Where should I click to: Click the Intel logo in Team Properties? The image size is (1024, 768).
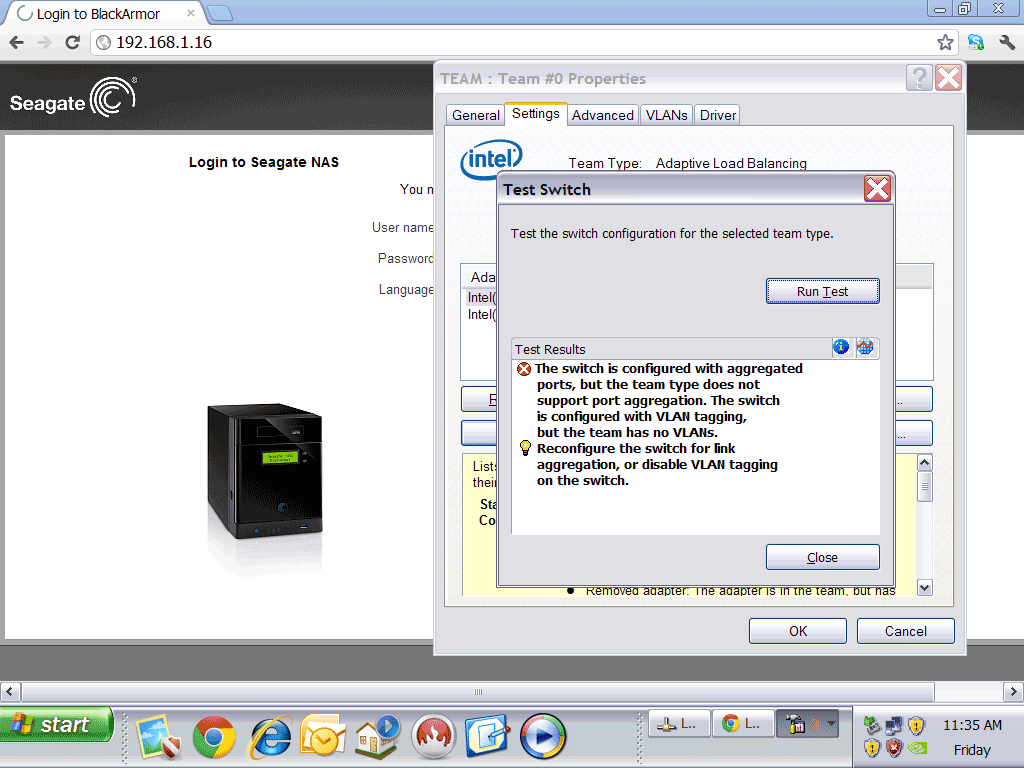coord(491,159)
